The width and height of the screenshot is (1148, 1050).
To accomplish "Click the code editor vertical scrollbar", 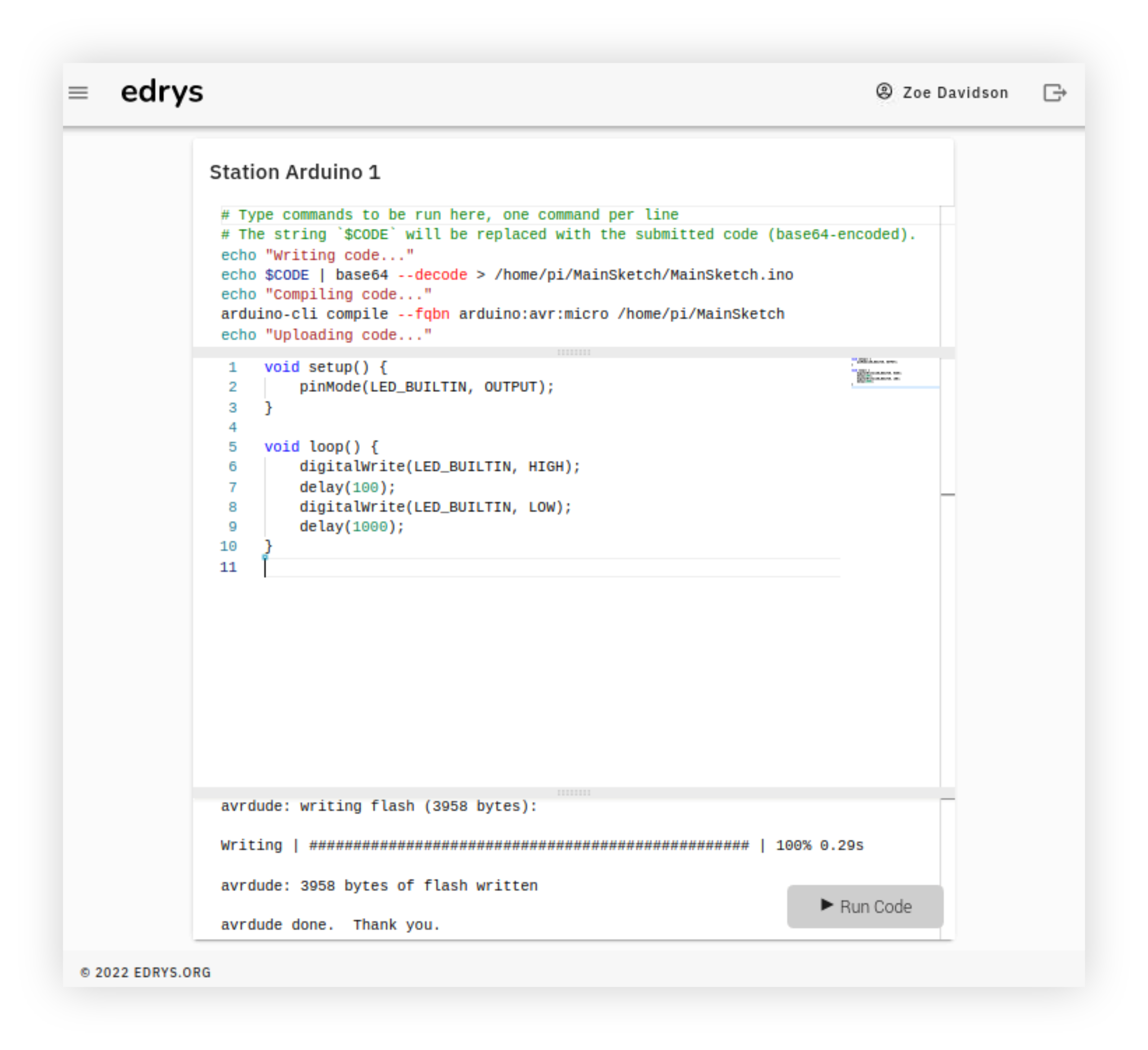I will coord(947,570).
